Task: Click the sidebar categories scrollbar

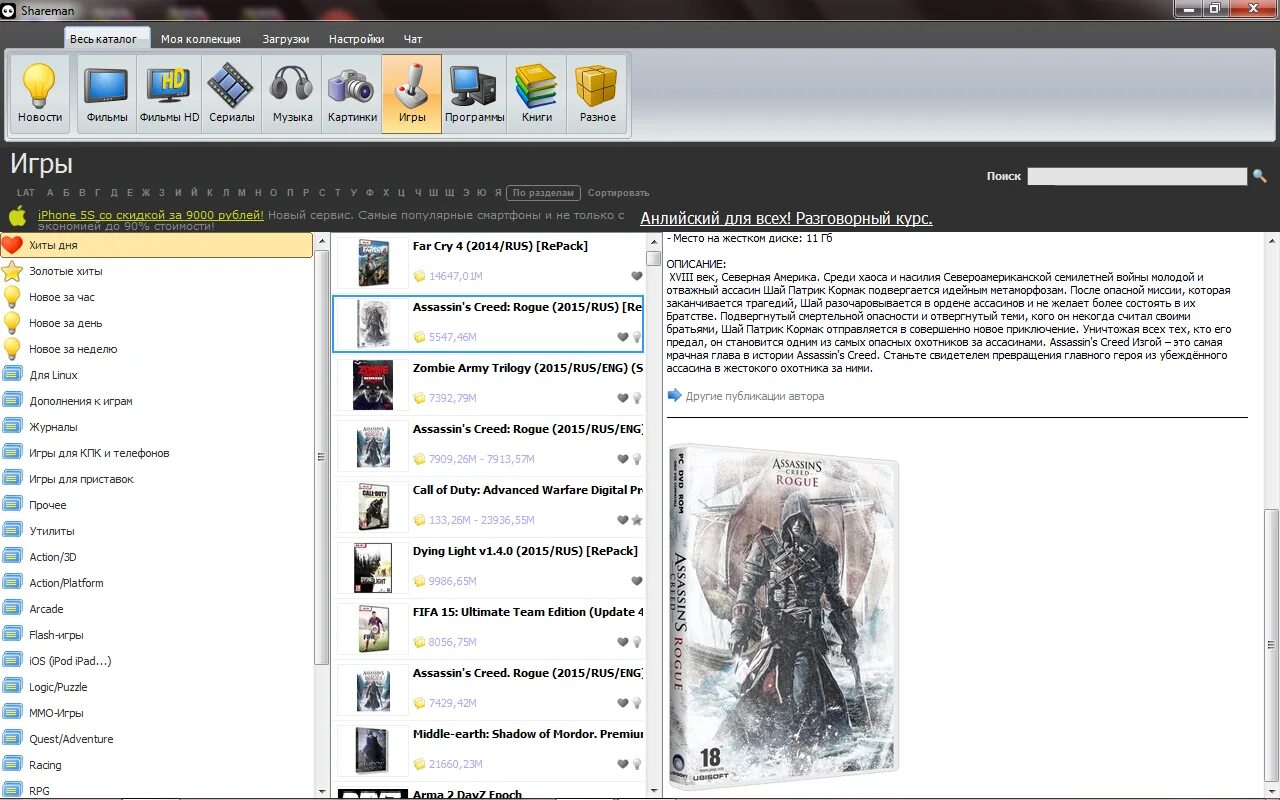Action: pos(321,455)
